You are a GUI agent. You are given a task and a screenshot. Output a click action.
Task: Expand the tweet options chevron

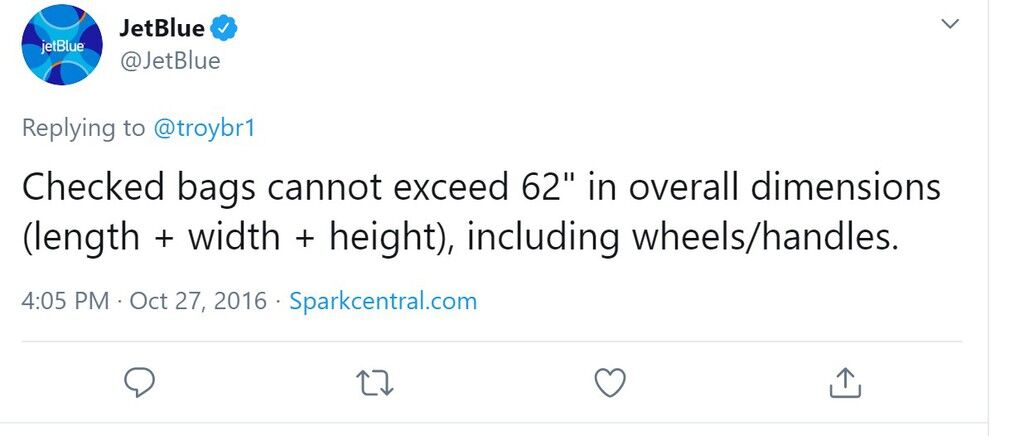click(x=950, y=24)
